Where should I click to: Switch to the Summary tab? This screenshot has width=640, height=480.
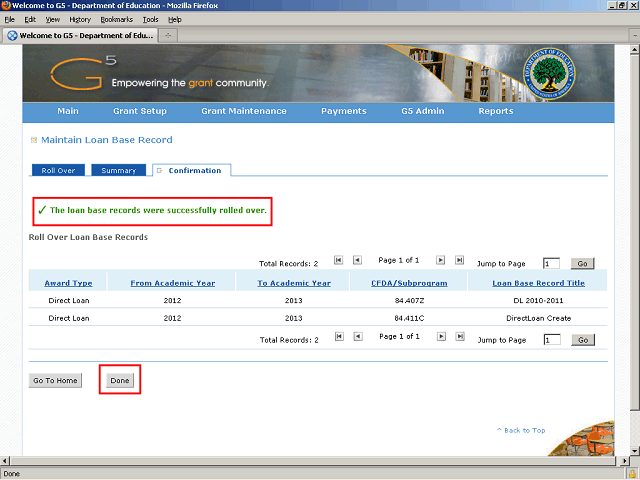pyautogui.click(x=118, y=170)
